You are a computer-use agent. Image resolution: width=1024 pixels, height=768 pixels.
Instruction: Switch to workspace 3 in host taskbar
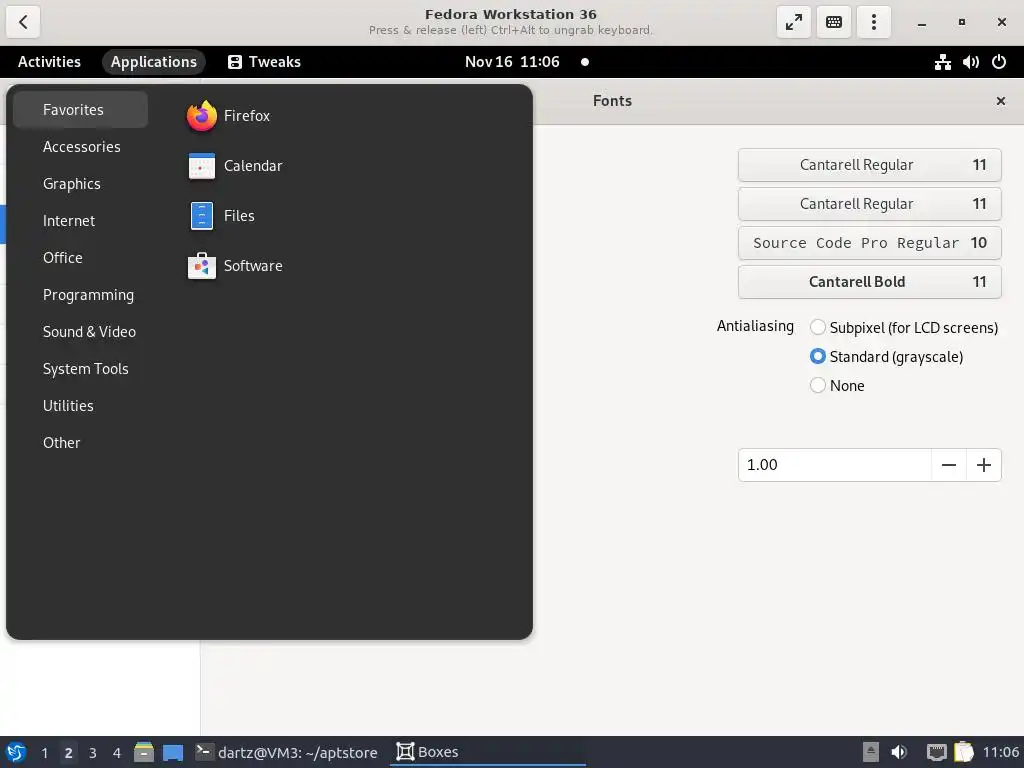click(x=93, y=753)
